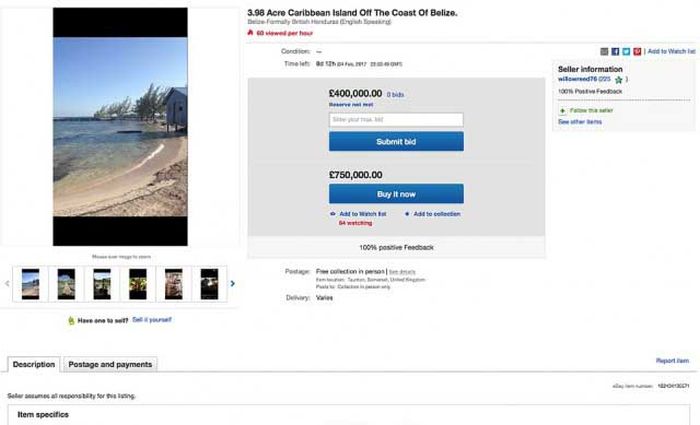The image size is (700, 425).
Task: Click the 'Report item' link
Action: point(672,360)
